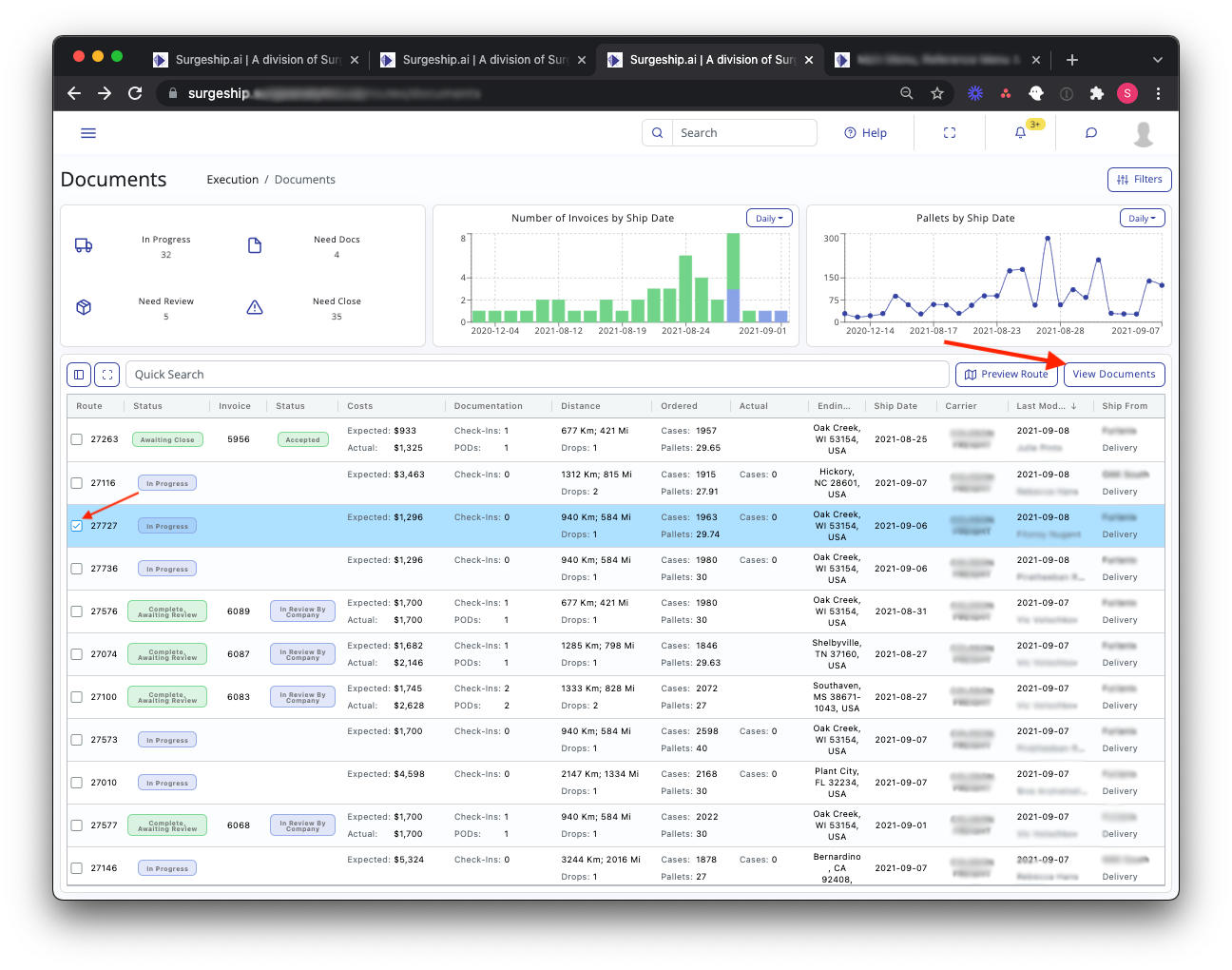Open the hamburger navigation menu
The width and height of the screenshot is (1232, 970).
click(x=88, y=133)
